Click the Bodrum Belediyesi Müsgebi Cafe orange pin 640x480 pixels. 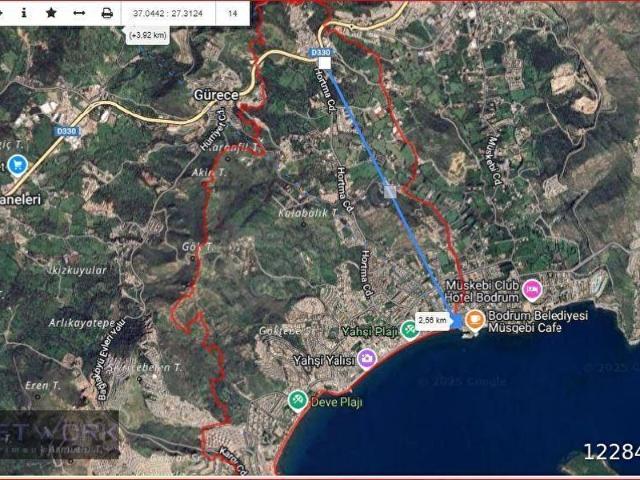tap(475, 320)
